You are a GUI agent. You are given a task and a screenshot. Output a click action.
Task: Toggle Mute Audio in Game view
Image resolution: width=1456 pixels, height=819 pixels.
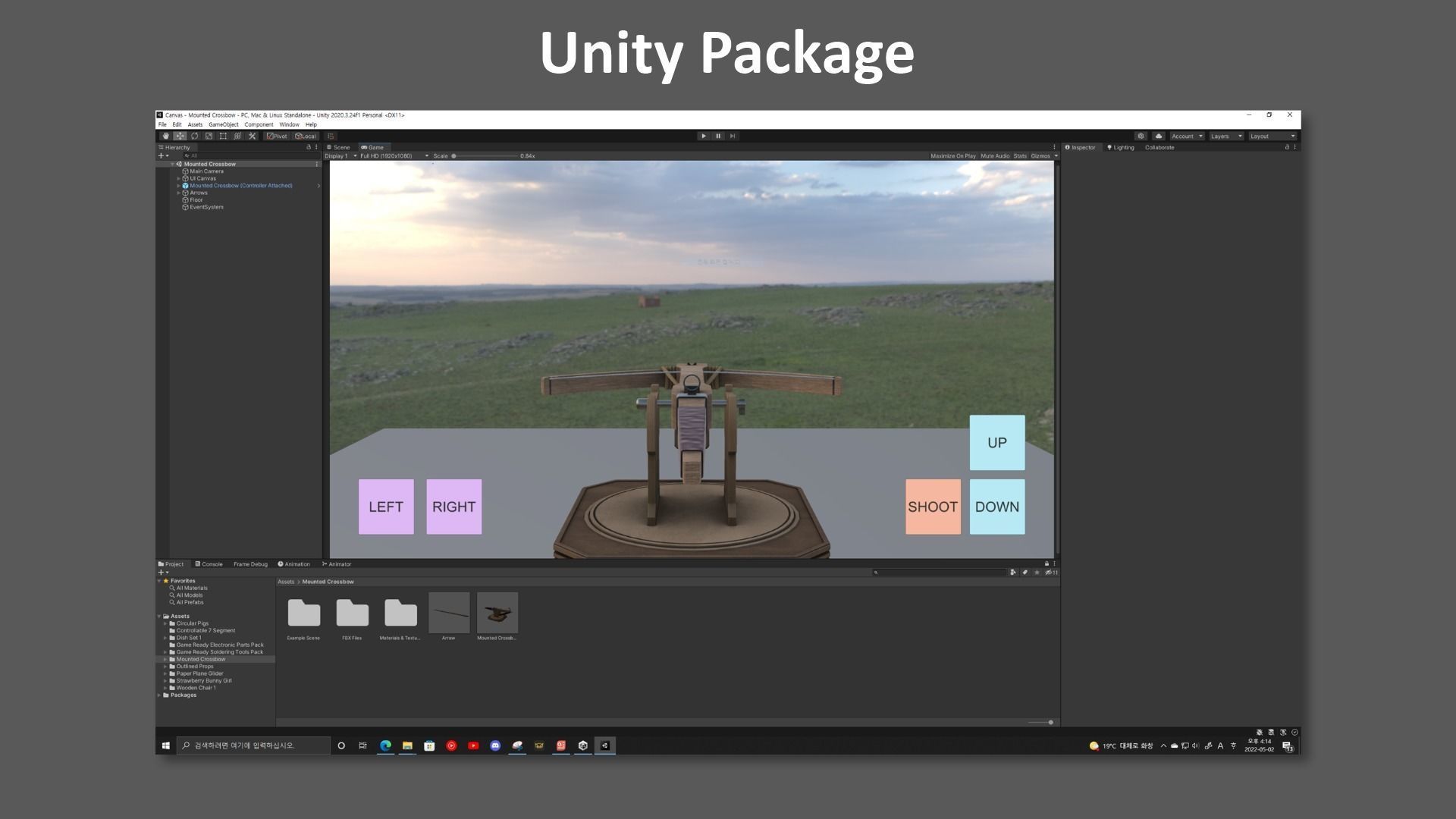coord(994,155)
